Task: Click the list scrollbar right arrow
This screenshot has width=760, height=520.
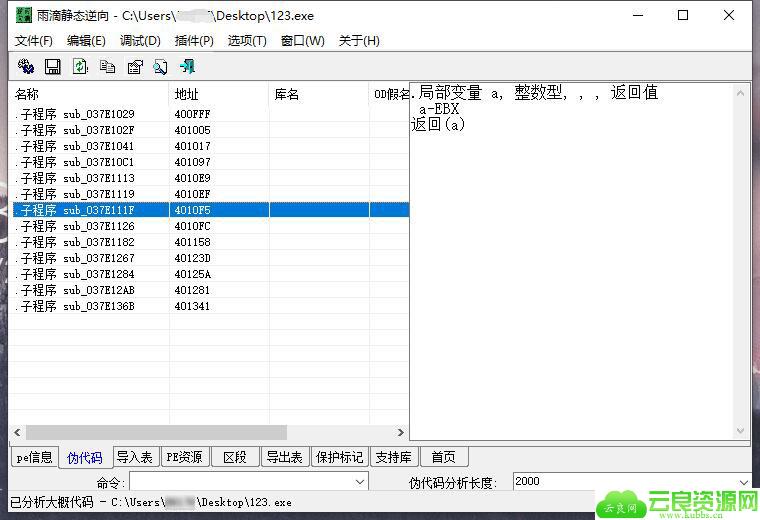Action: (x=400, y=432)
